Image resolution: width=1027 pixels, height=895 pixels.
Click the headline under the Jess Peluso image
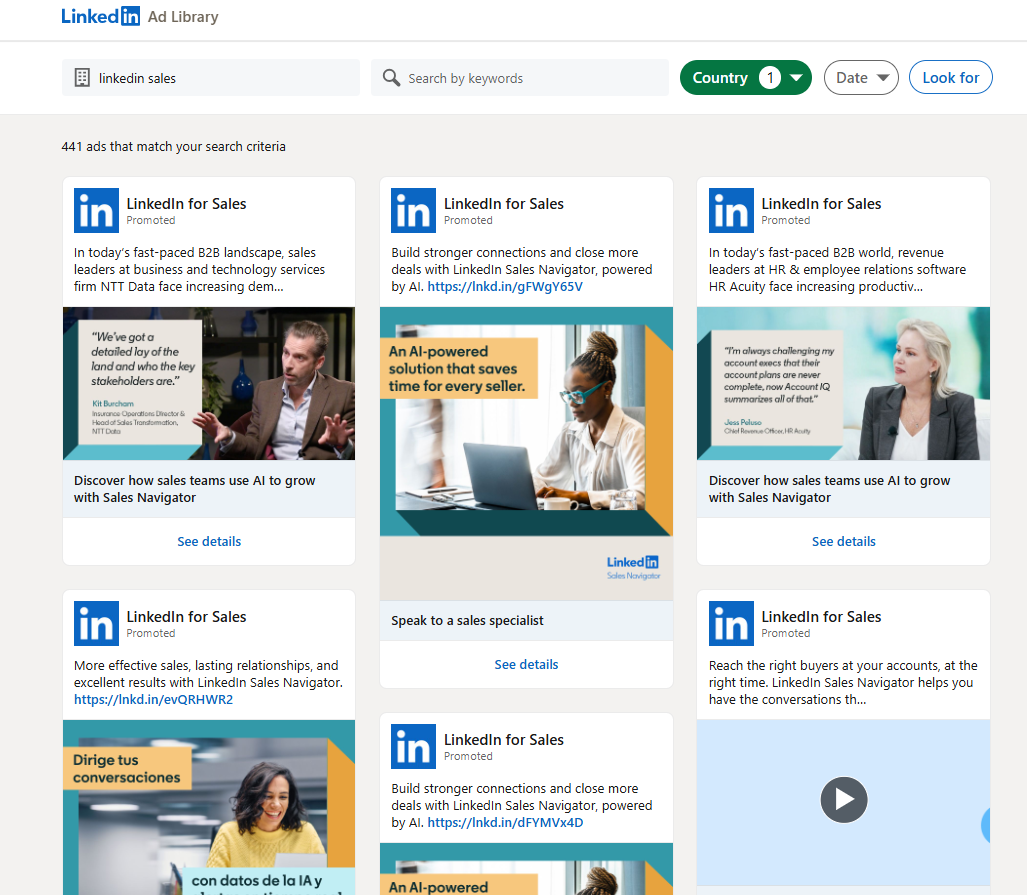[x=829, y=489]
